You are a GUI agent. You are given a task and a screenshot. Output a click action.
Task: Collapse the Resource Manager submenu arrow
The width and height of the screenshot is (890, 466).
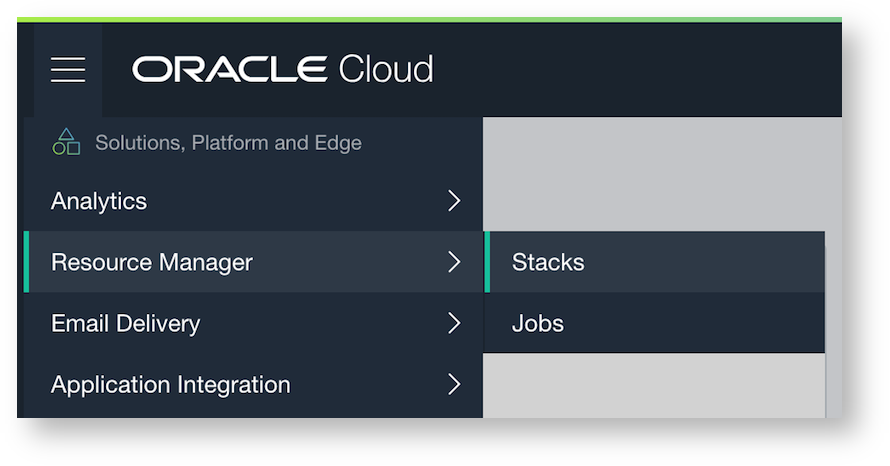click(454, 262)
